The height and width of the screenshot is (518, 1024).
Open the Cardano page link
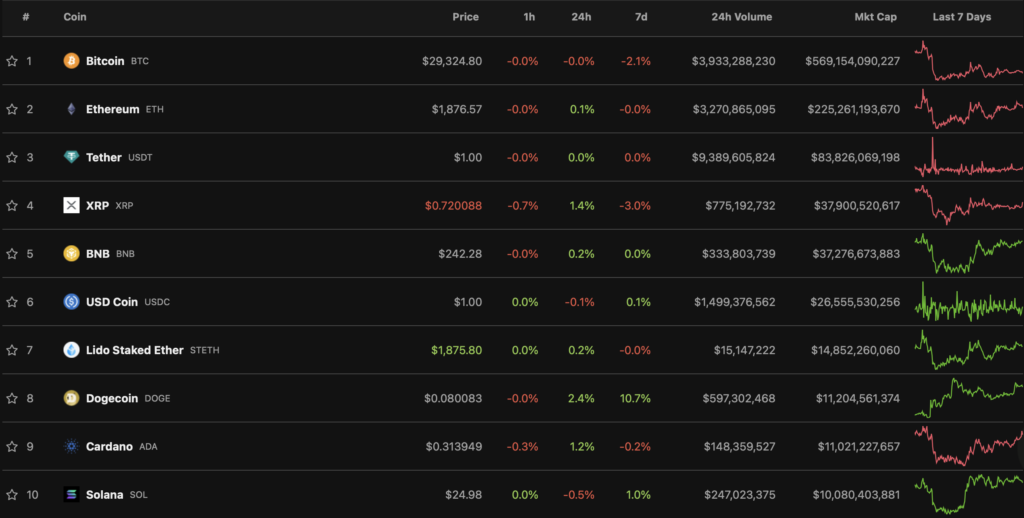(109, 446)
